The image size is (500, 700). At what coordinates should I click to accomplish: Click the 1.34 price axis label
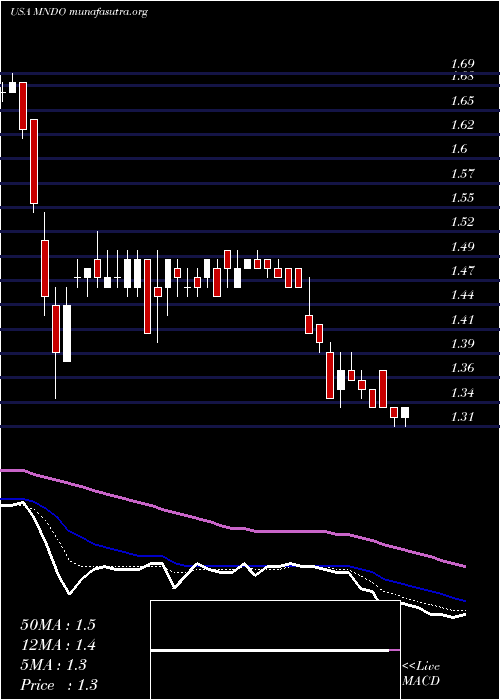[x=462, y=393]
